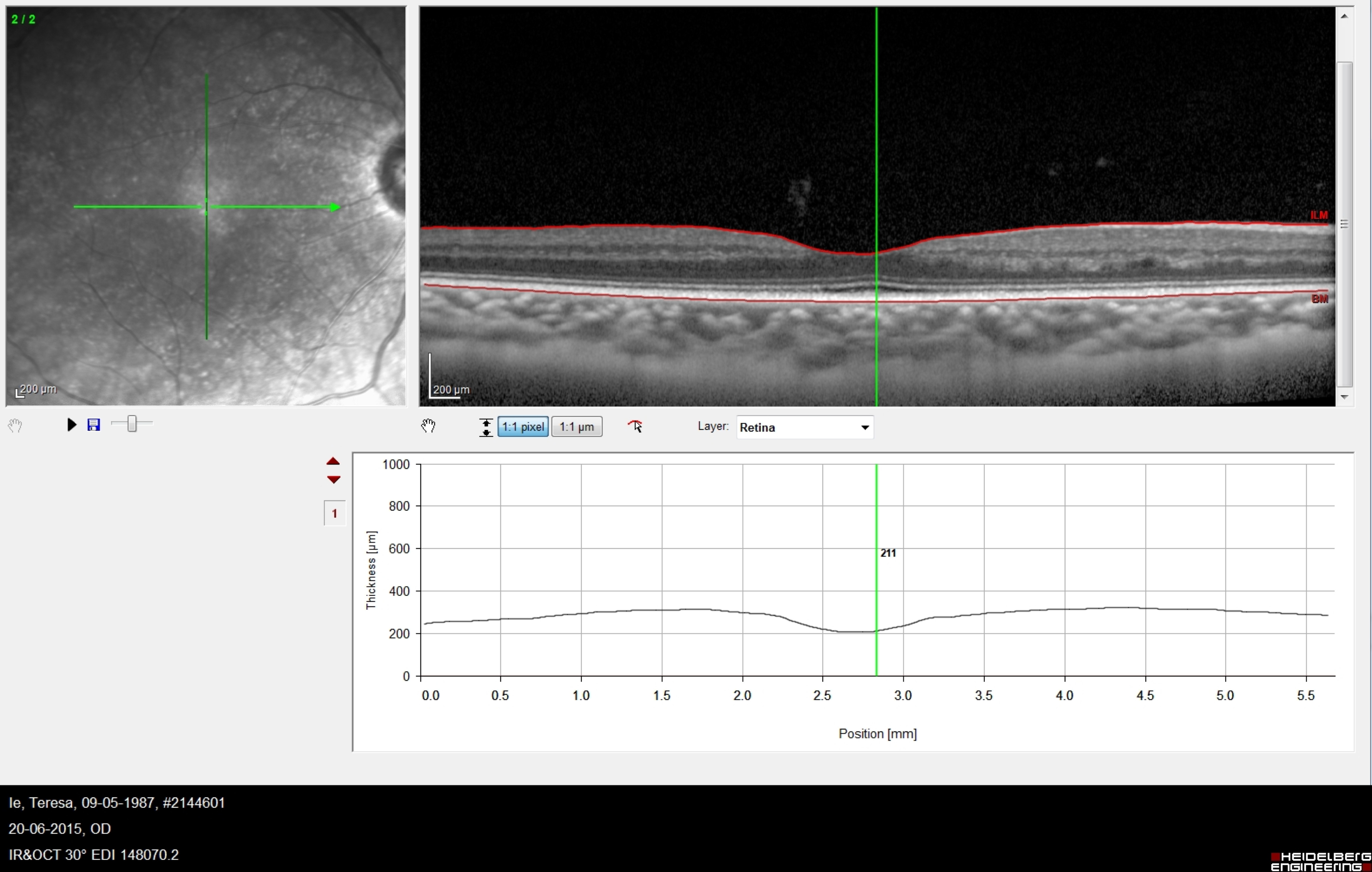Click the grayed hand tool under fundus image
Viewport: 1372px width, 872px height.
pos(15,425)
